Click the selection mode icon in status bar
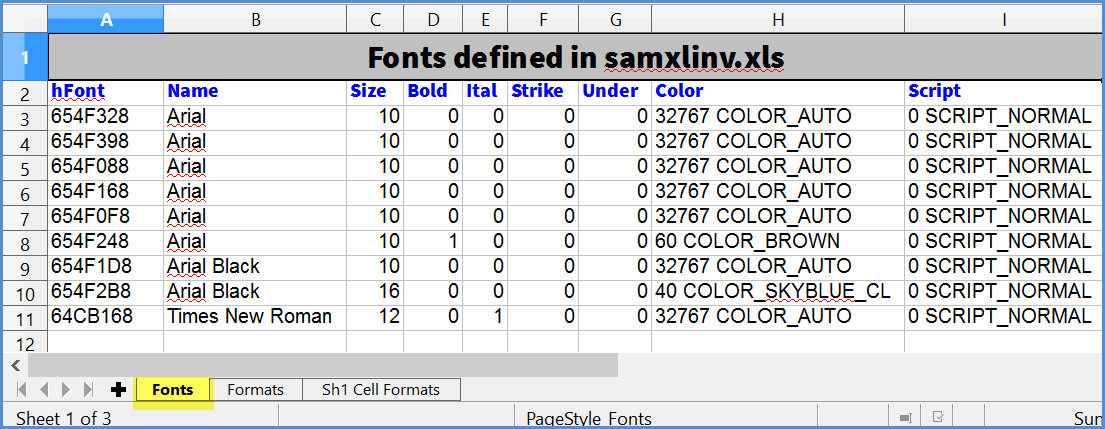Viewport: 1105px width, 429px height. [905, 418]
